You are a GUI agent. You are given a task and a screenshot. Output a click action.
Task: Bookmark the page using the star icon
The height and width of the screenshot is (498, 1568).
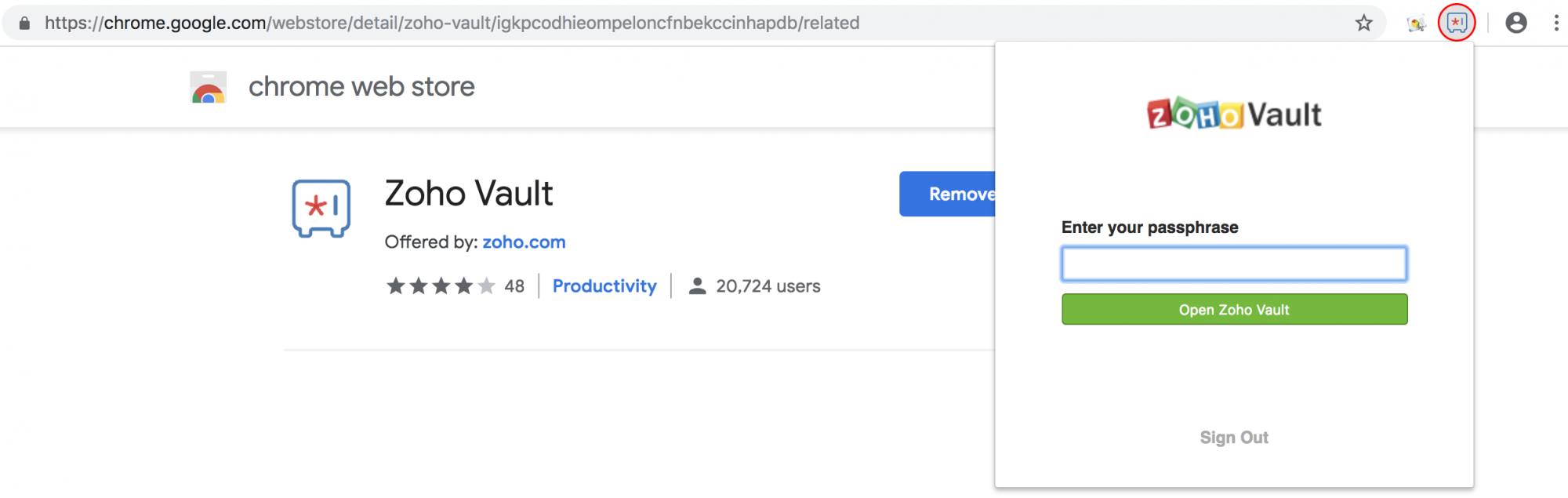pos(1365,23)
